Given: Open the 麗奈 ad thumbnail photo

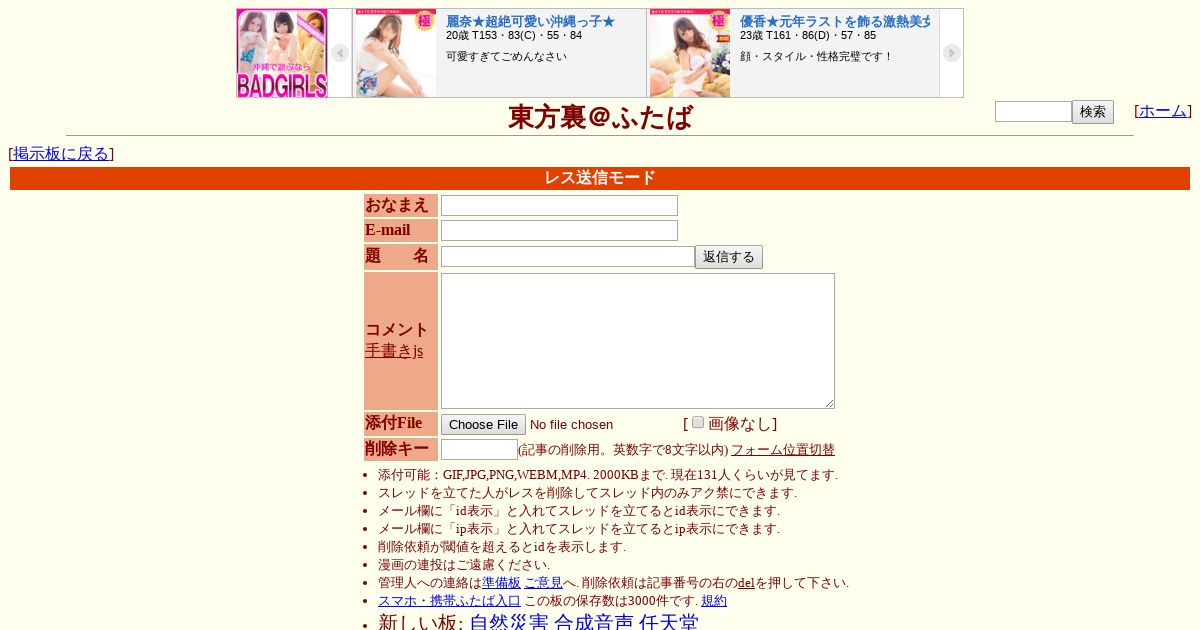Looking at the screenshot, I should pyautogui.click(x=395, y=53).
